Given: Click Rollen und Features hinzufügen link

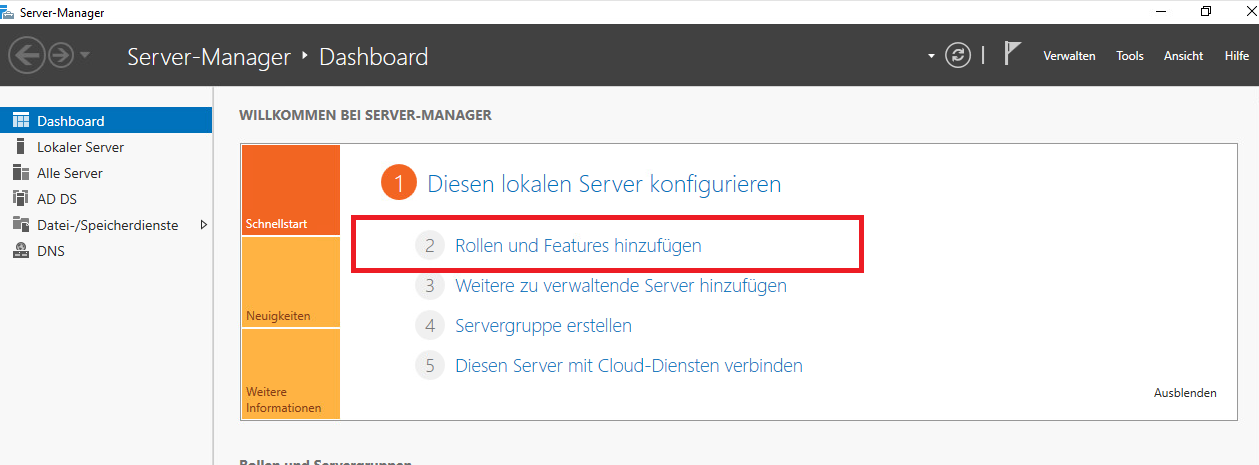Looking at the screenshot, I should click(x=578, y=245).
